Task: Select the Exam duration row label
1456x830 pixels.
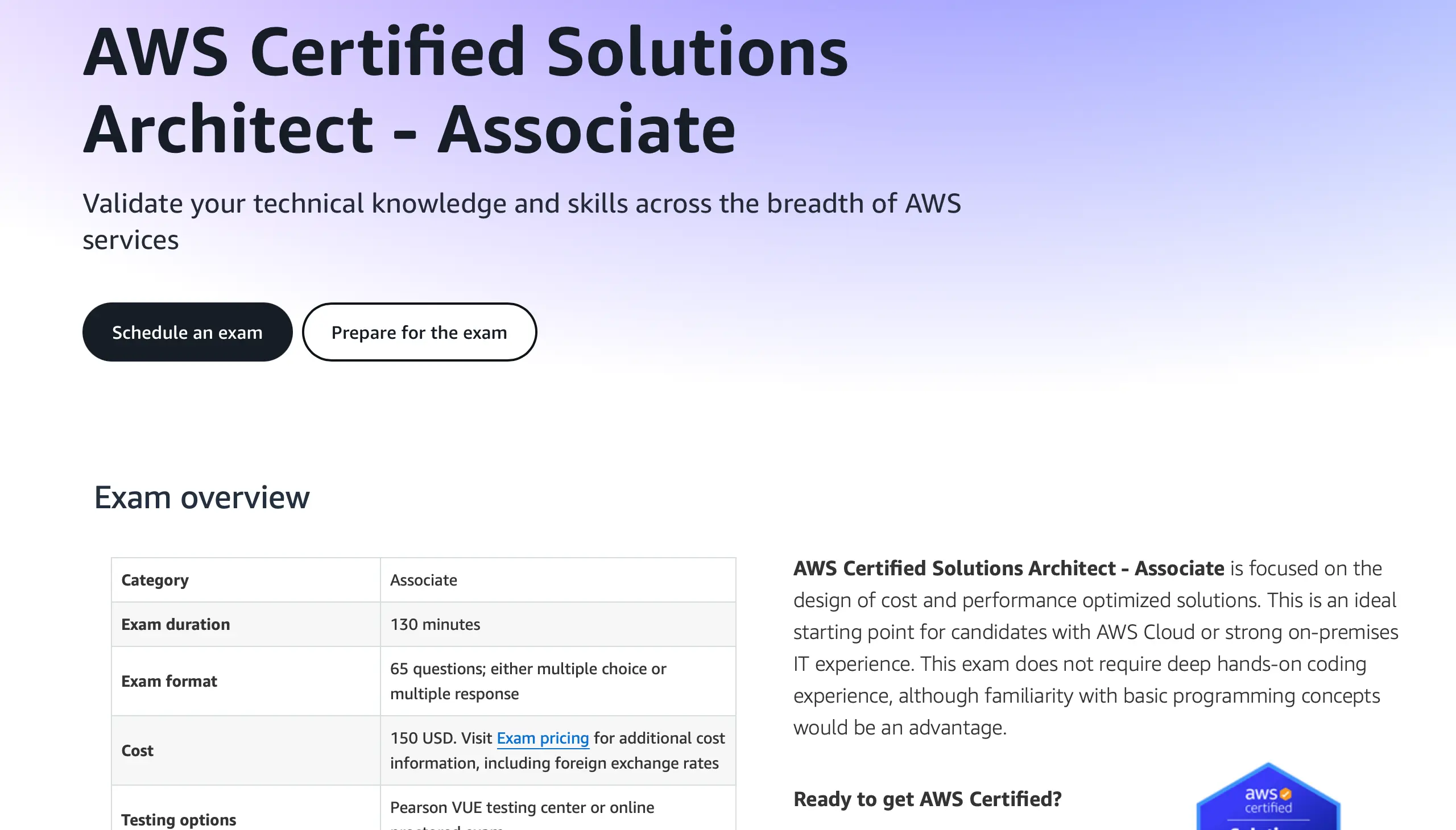Action: pos(176,624)
